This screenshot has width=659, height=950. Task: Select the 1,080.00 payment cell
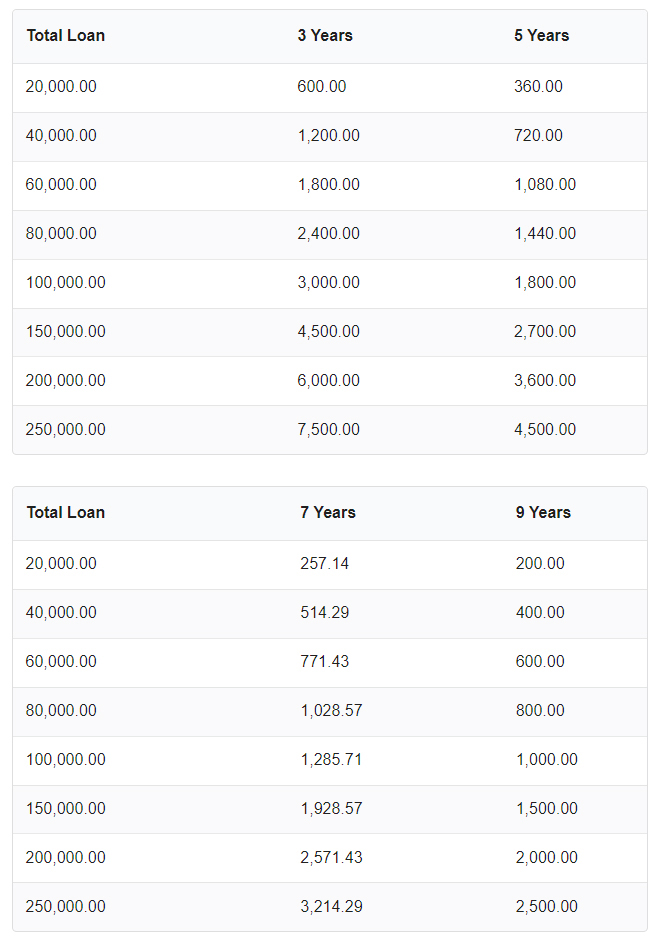coord(545,184)
